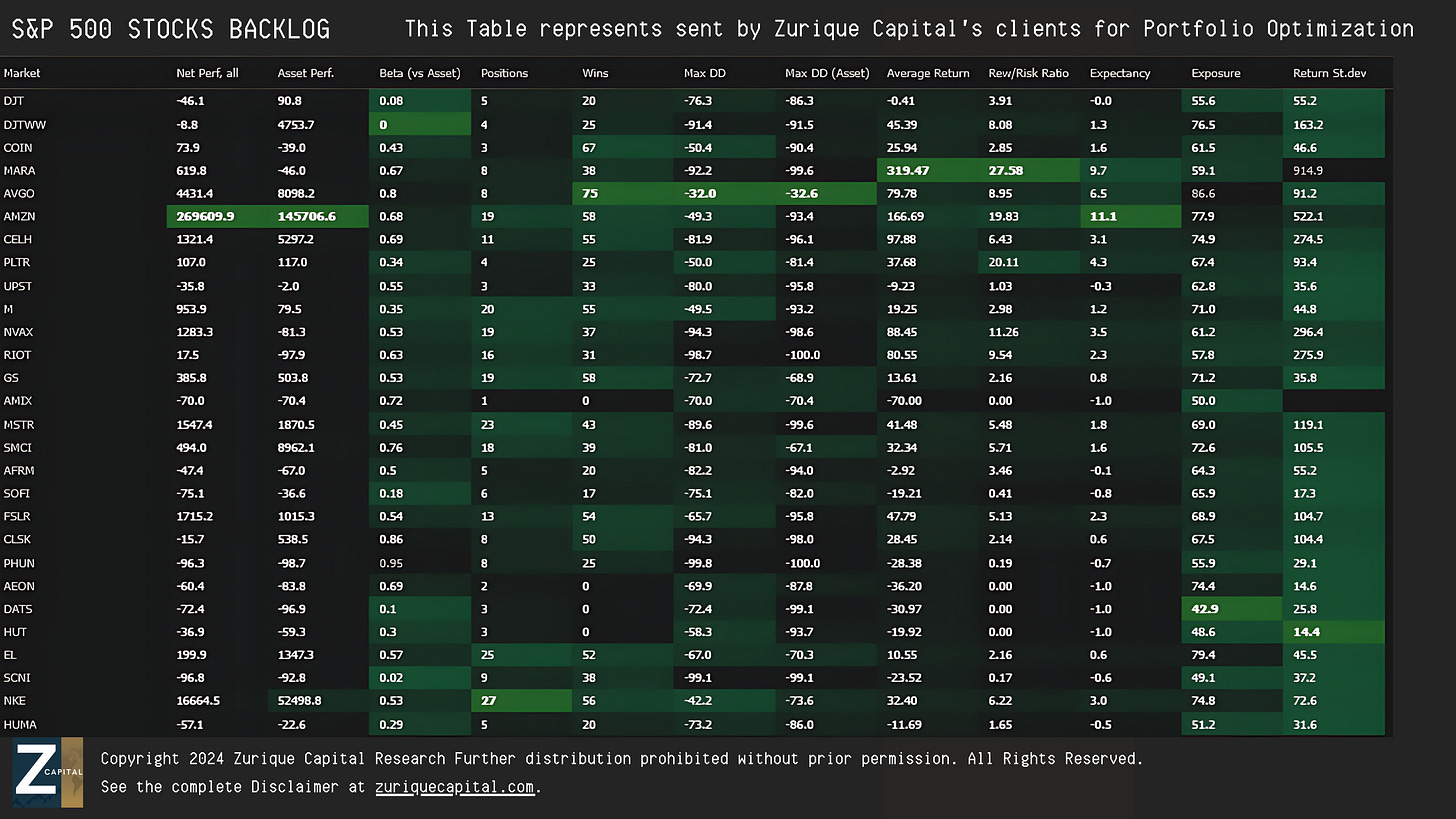Click the Return St.dev header

click(1330, 73)
